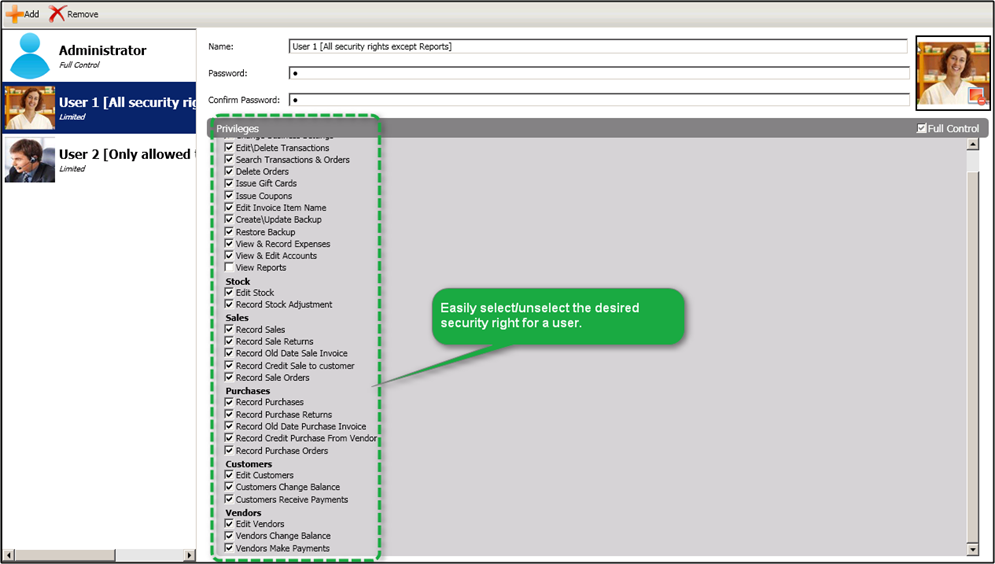Click privileges scrollbar down arrow
Viewport: 995px width, 564px height.
click(x=972, y=549)
